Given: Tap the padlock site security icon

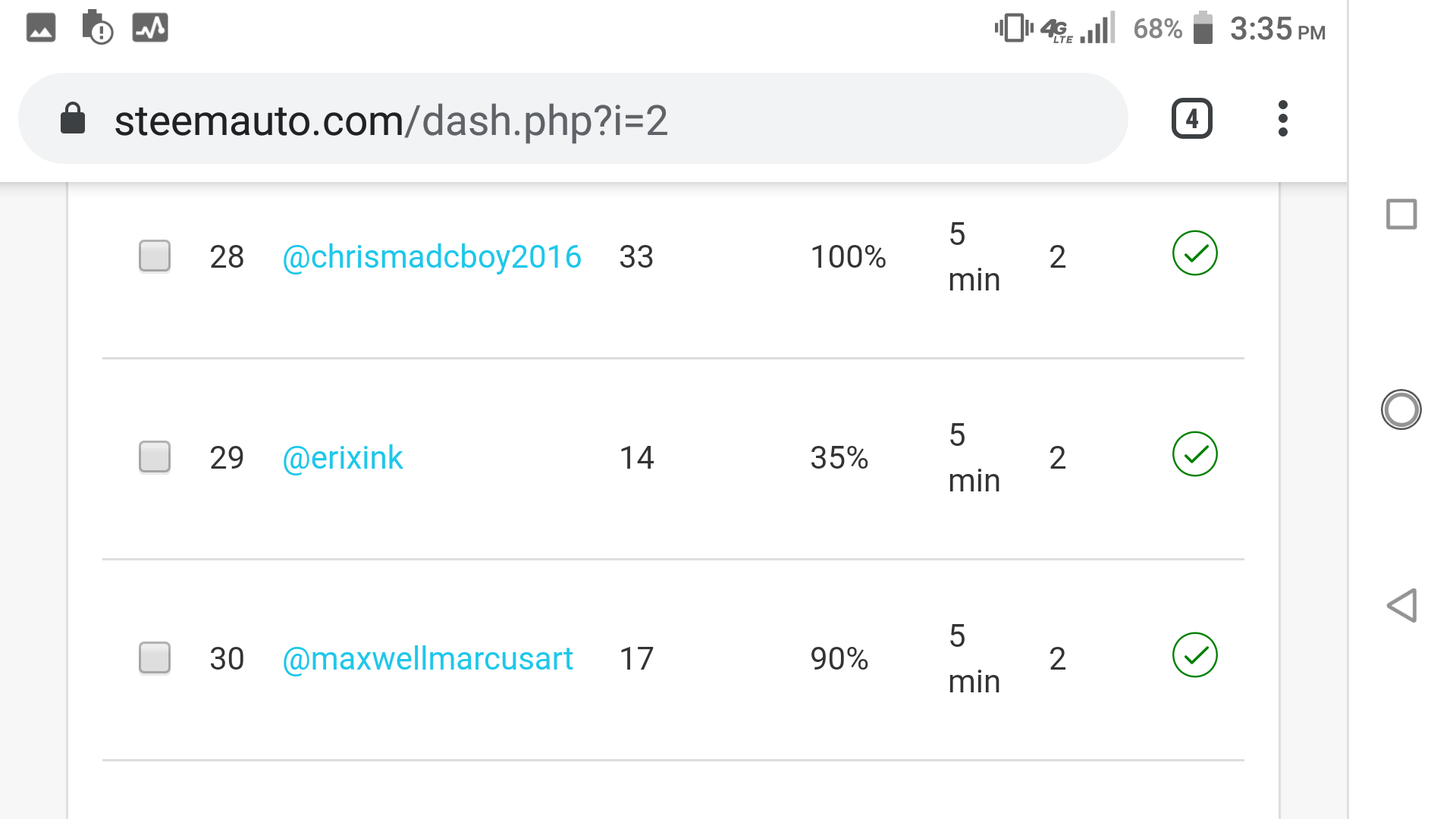Looking at the screenshot, I should pyautogui.click(x=73, y=119).
